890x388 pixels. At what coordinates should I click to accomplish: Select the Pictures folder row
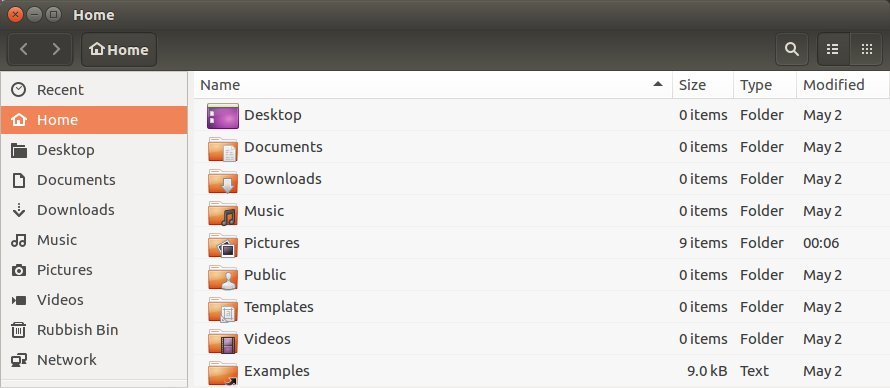[541, 243]
